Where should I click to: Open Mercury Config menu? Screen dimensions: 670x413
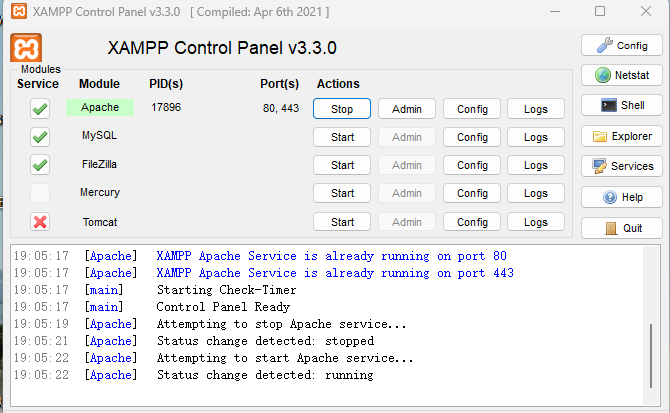[472, 193]
